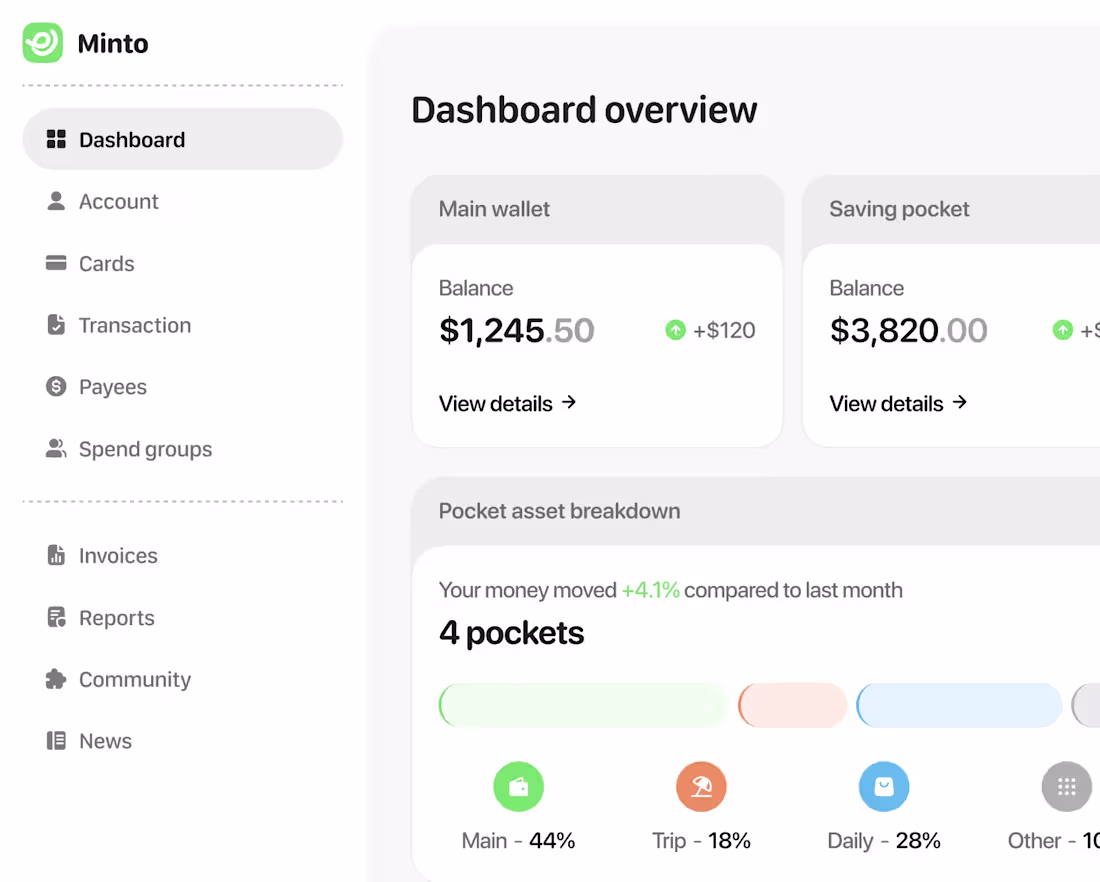Click the Minto brand name
This screenshot has width=1100, height=882.
113,44
